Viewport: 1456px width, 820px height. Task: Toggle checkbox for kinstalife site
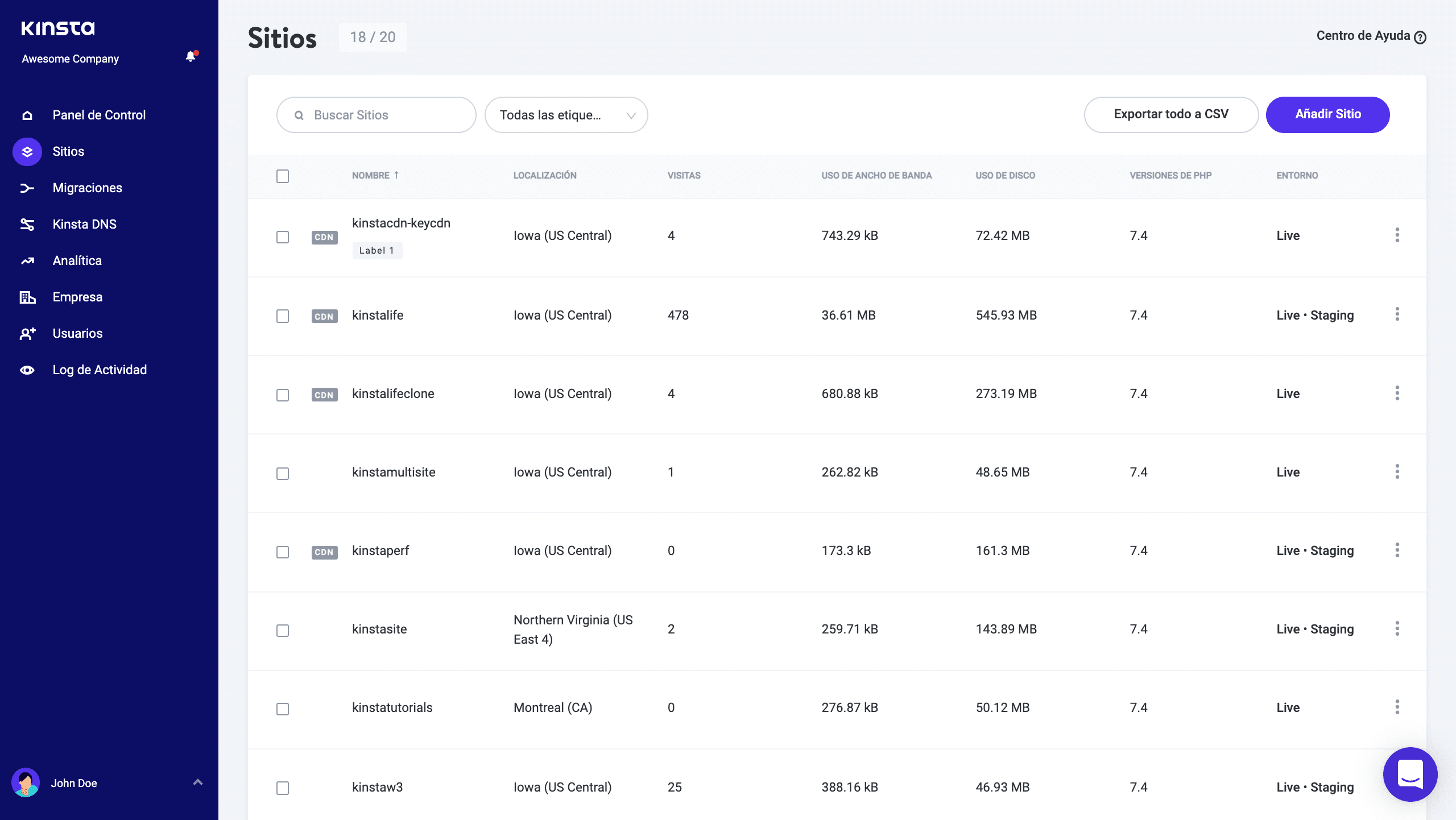[x=284, y=315]
